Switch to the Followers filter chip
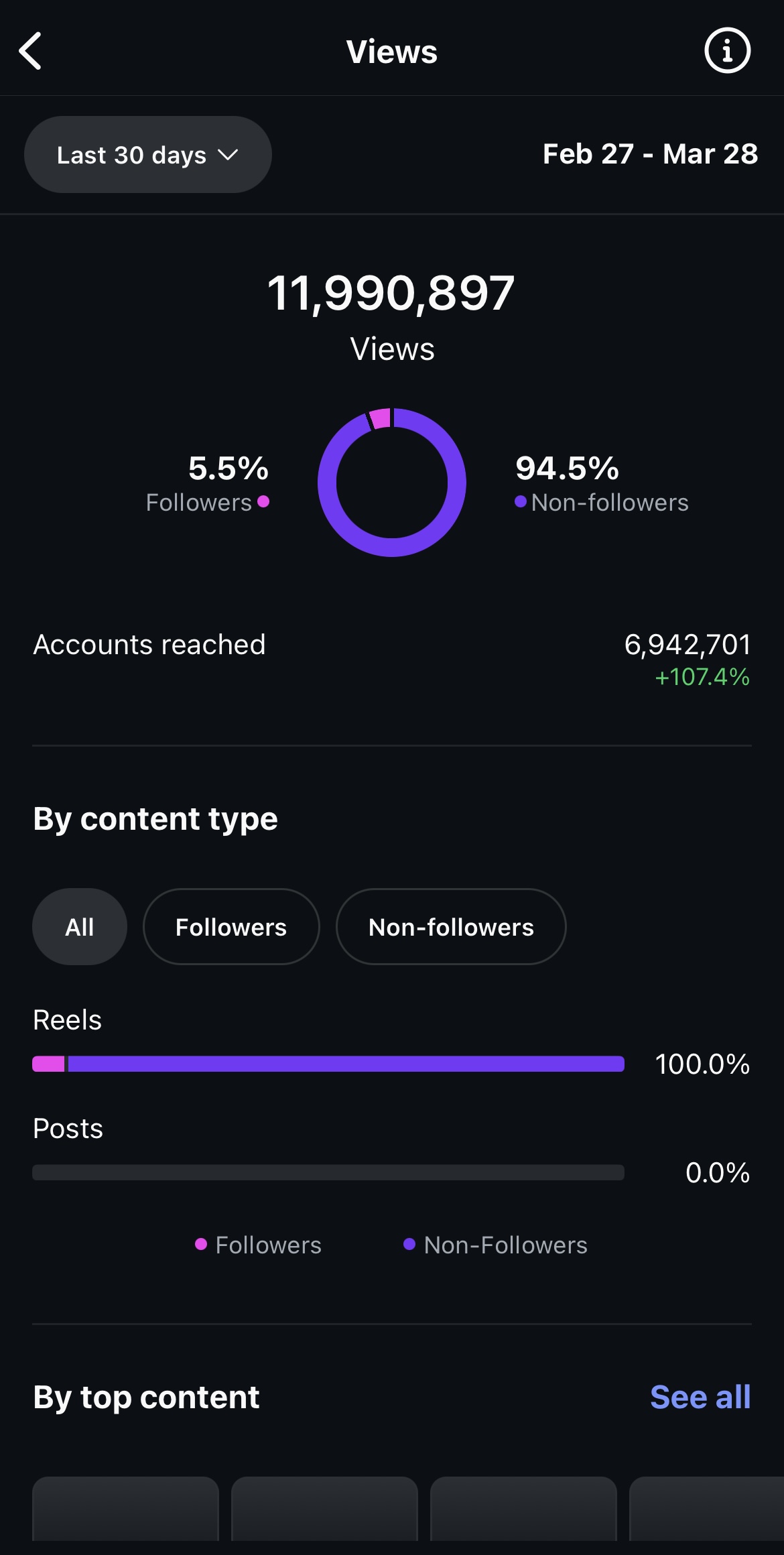The height and width of the screenshot is (1555, 784). tap(231, 927)
